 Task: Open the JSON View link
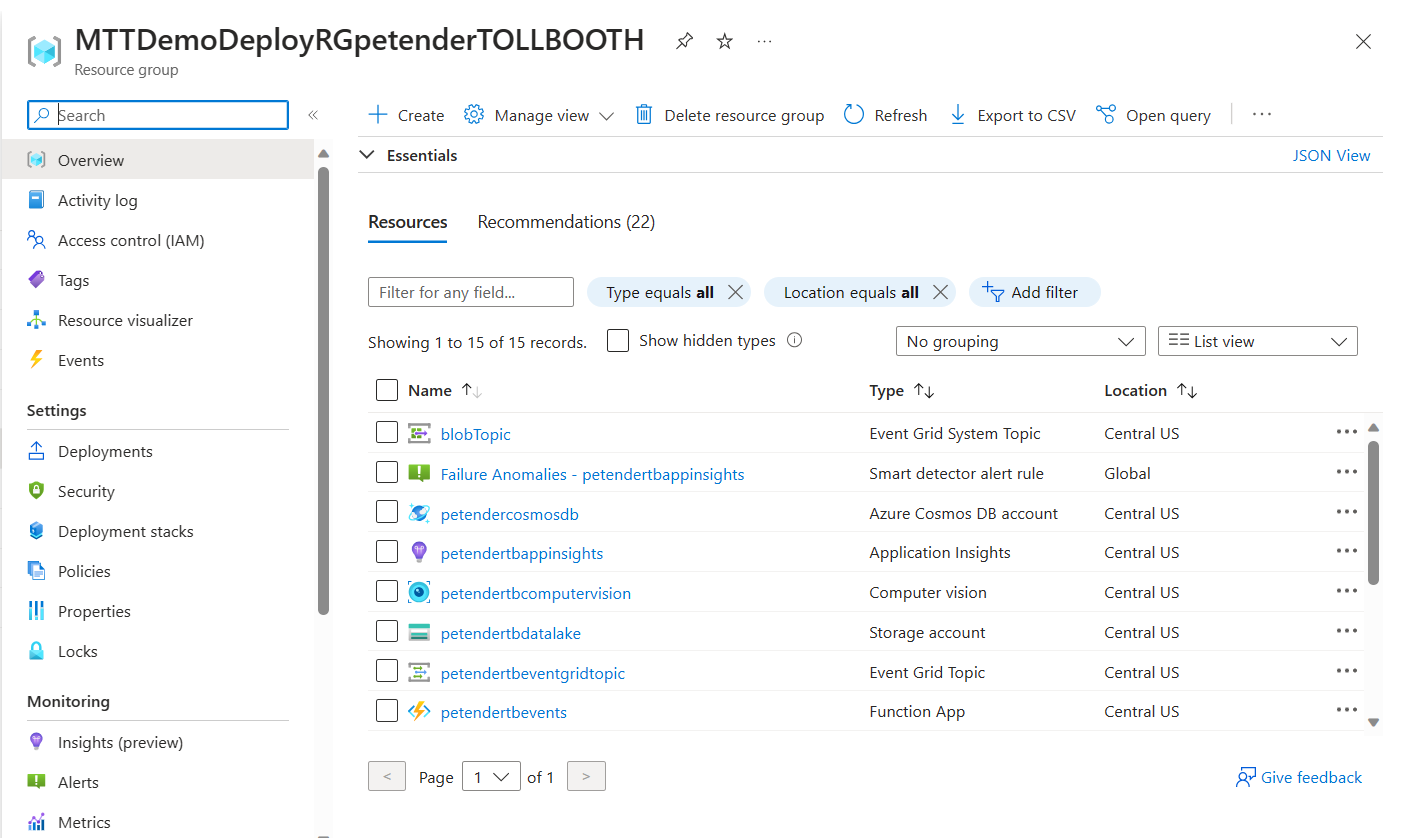[x=1331, y=155]
